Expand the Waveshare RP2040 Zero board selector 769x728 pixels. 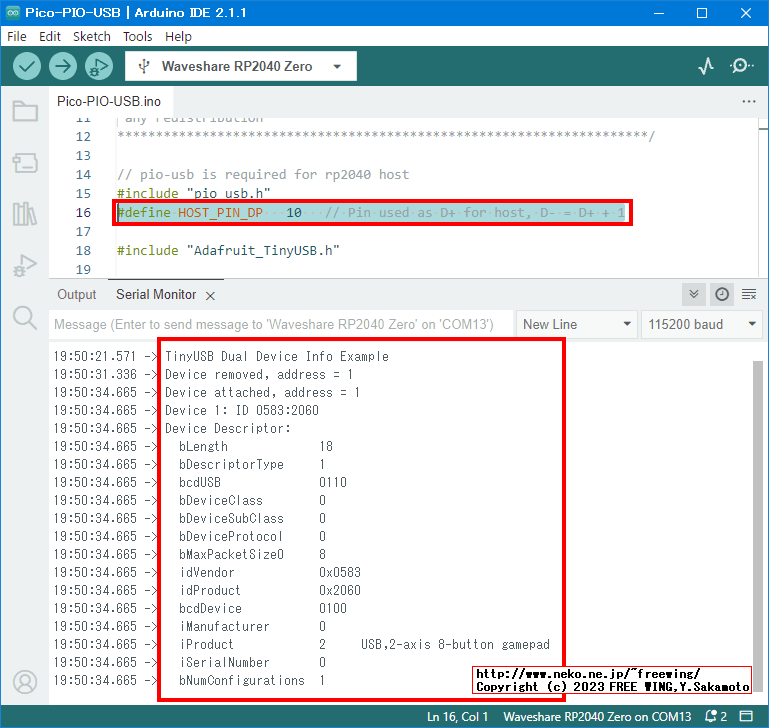click(x=241, y=66)
